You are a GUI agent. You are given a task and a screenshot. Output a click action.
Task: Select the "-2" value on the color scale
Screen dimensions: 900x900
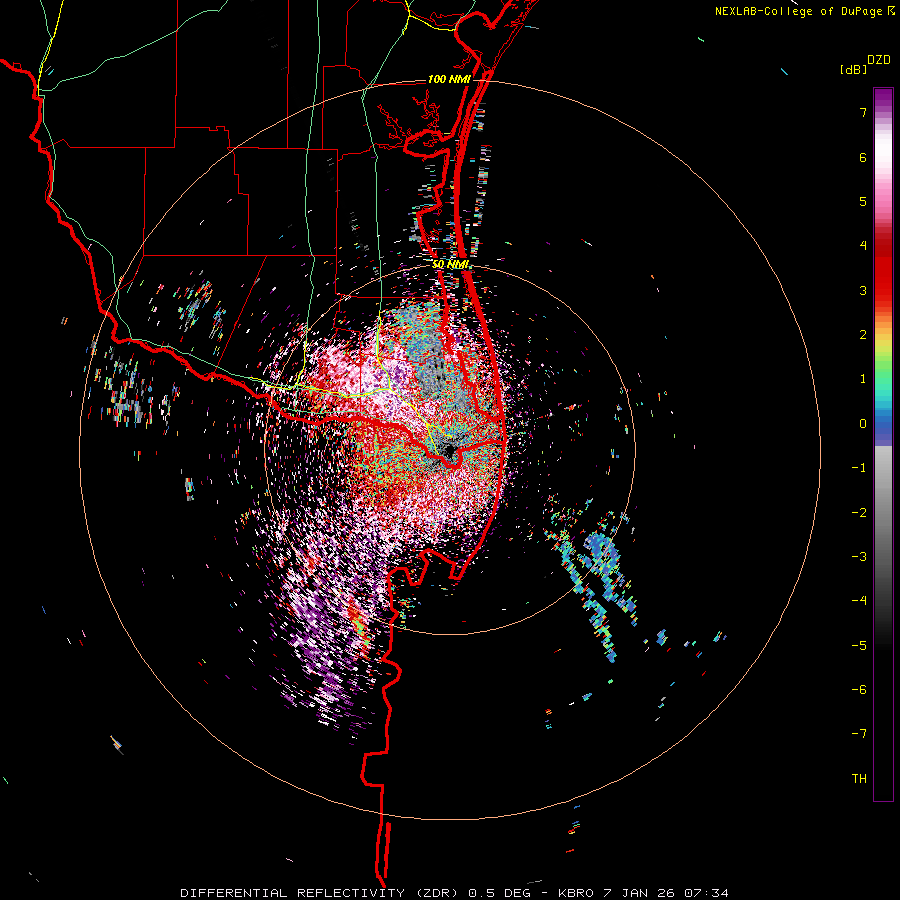pyautogui.click(x=859, y=513)
